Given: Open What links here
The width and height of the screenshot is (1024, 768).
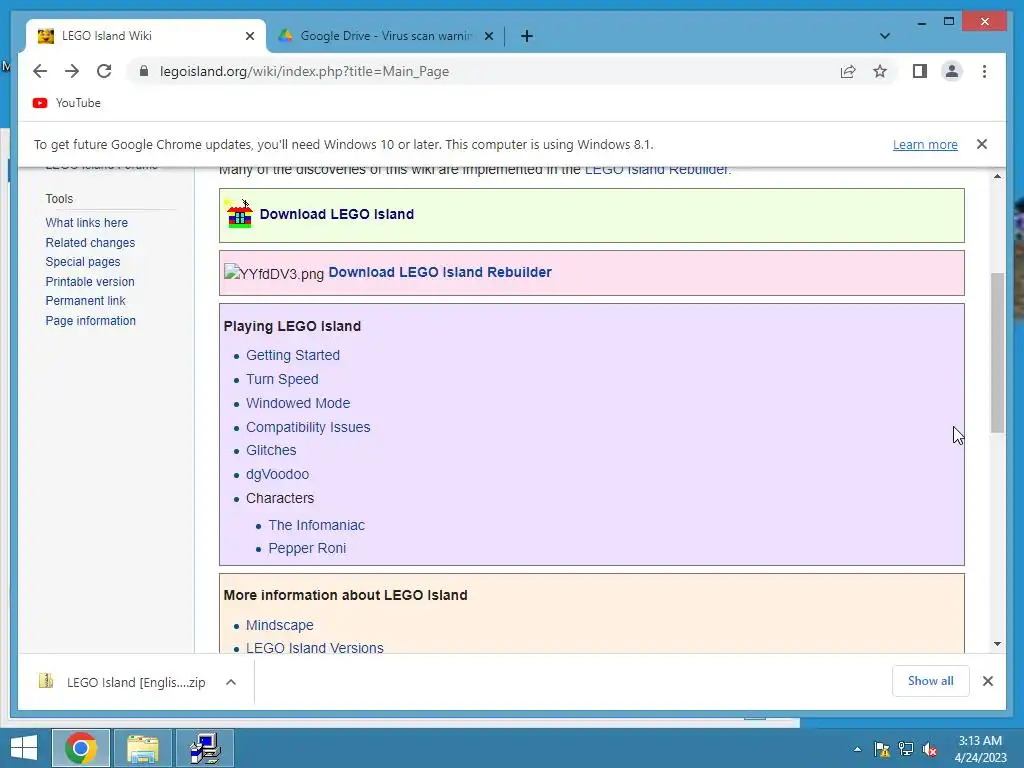Looking at the screenshot, I should click(86, 223).
